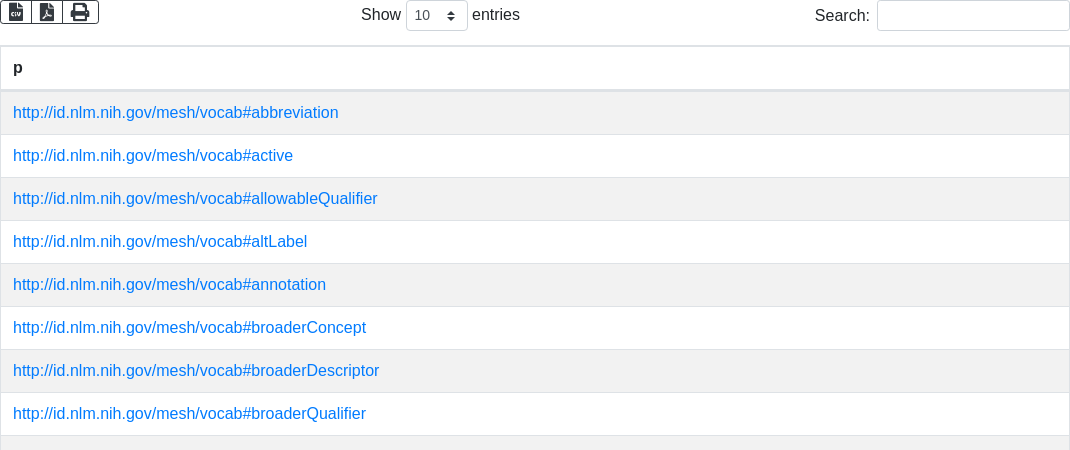Open the vocab#active link
The width and height of the screenshot is (1070, 450).
[153, 156]
